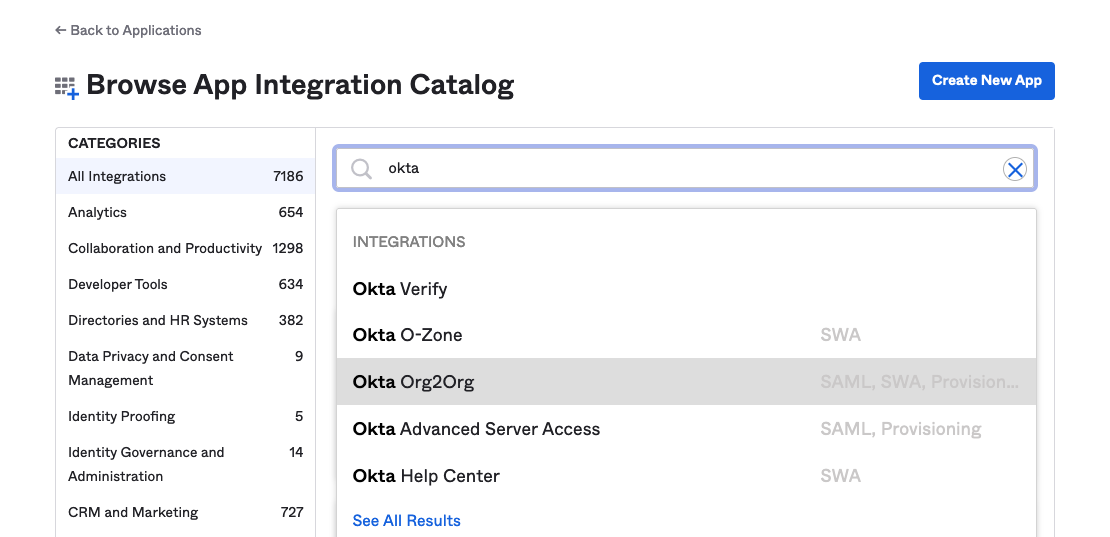Clear the search field with X icon
The width and height of the screenshot is (1110, 537).
[x=1015, y=169]
